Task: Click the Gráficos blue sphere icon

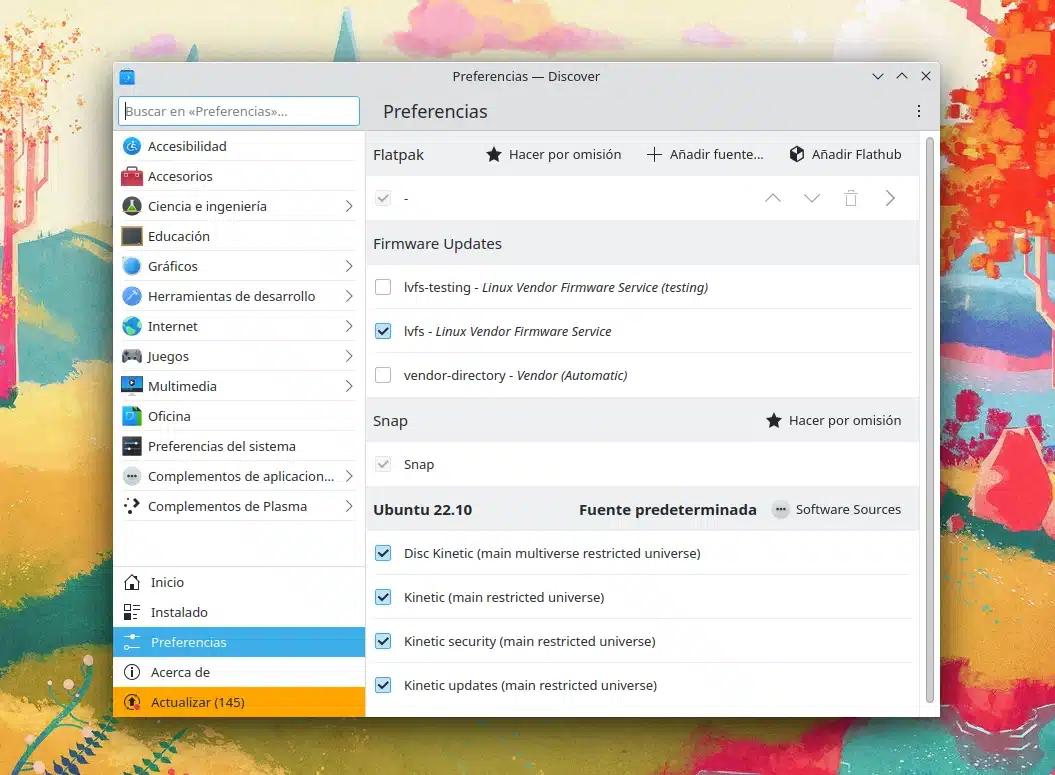Action: pyautogui.click(x=132, y=266)
